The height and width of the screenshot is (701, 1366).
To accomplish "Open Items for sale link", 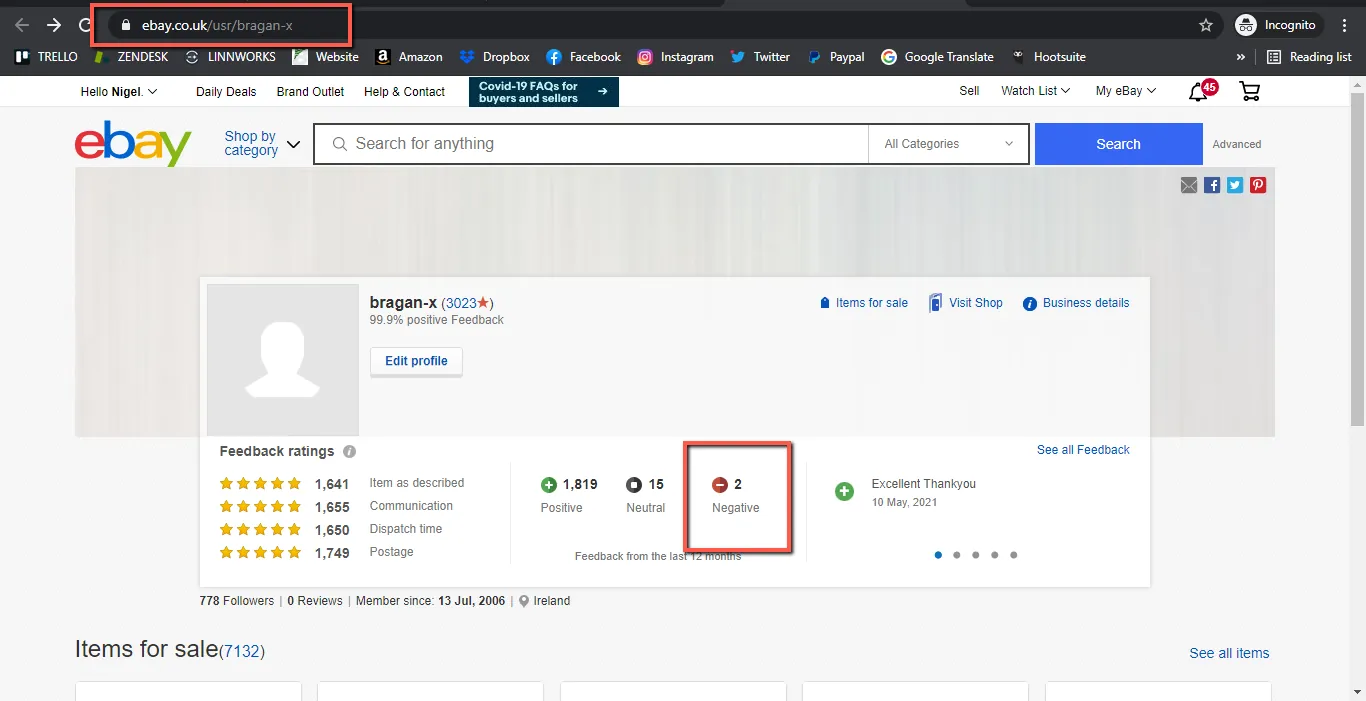I will click(863, 303).
